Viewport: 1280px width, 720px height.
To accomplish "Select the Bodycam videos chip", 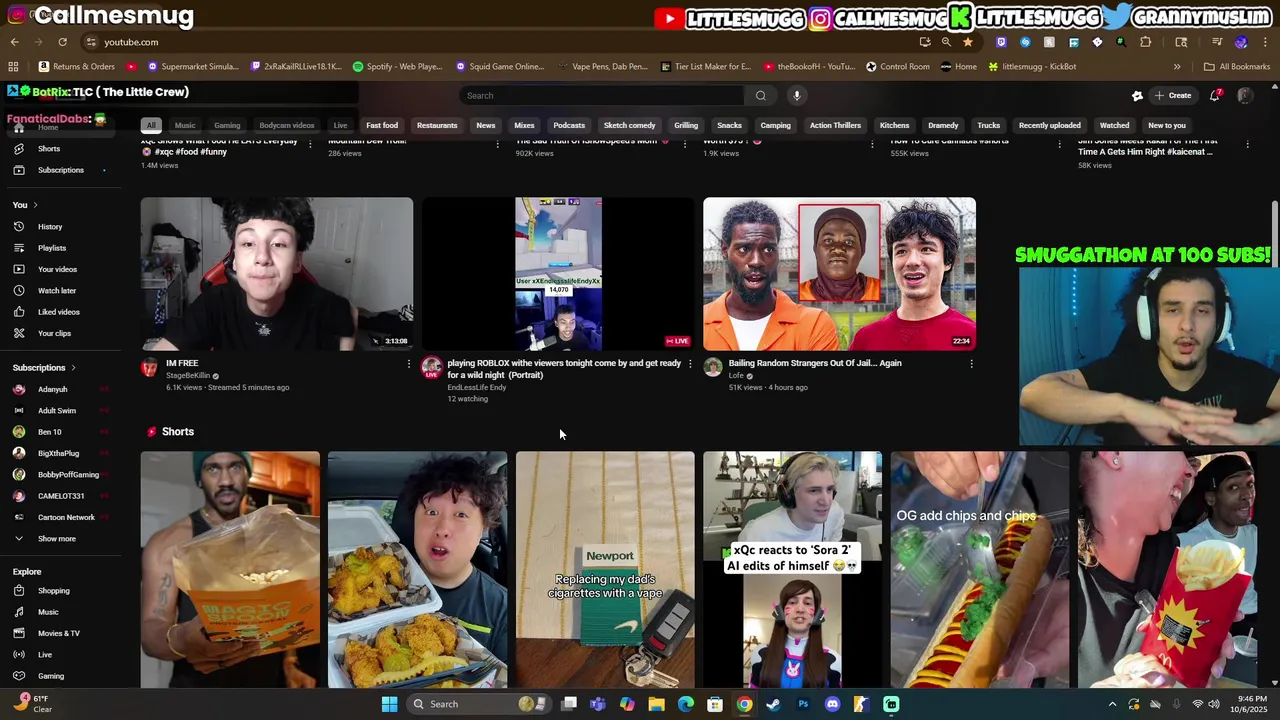I will (x=287, y=126).
